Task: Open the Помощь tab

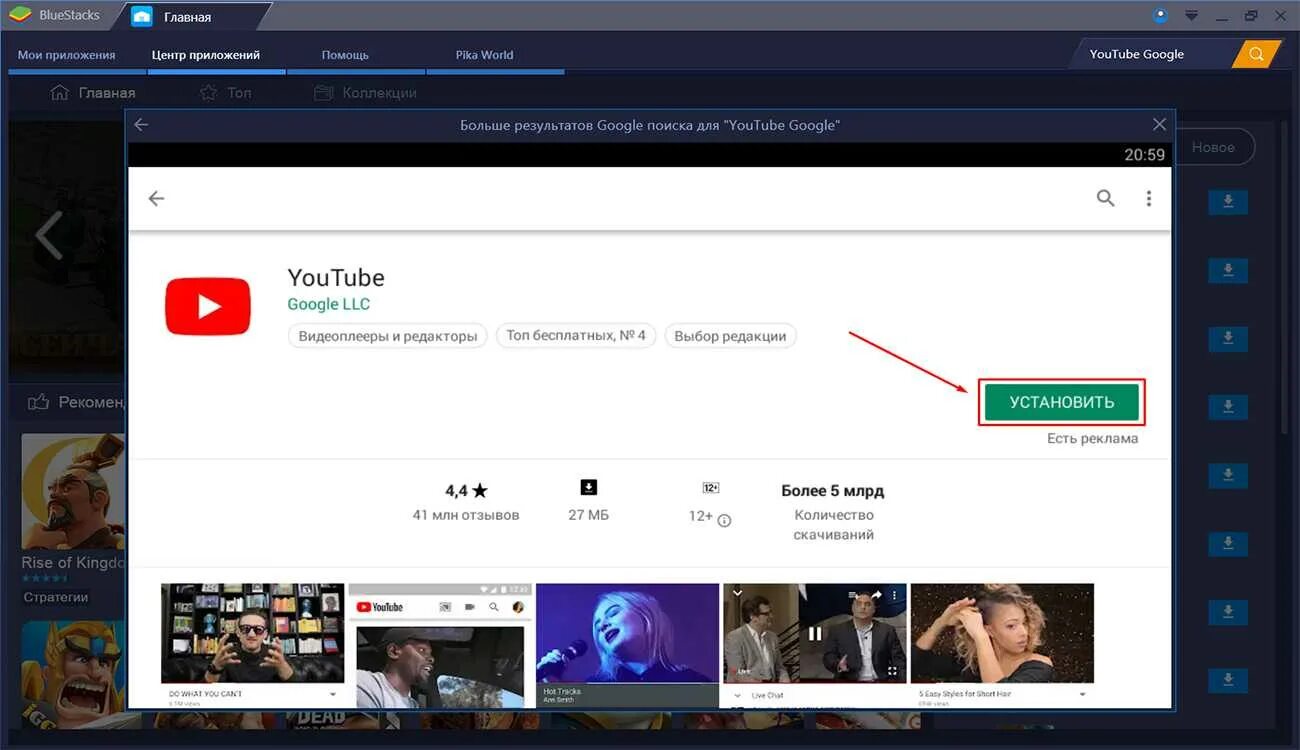Action: click(345, 55)
